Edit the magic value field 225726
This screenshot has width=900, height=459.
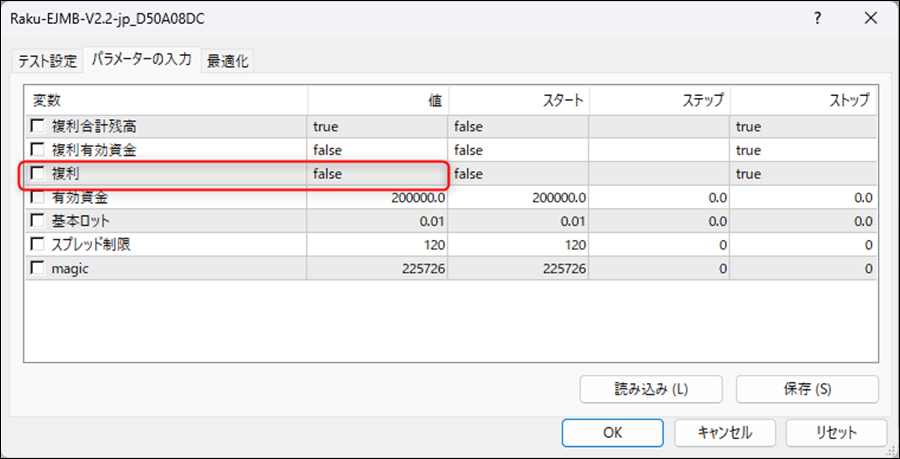[378, 268]
